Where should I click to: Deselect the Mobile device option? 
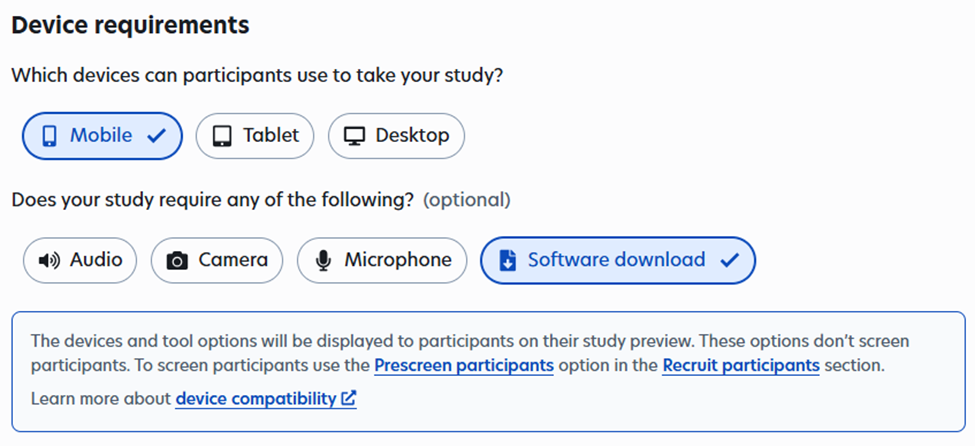101,136
